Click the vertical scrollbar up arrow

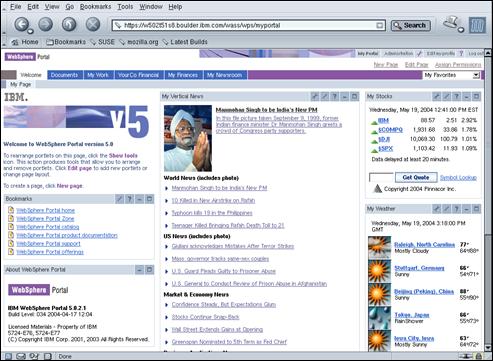pos(488,53)
